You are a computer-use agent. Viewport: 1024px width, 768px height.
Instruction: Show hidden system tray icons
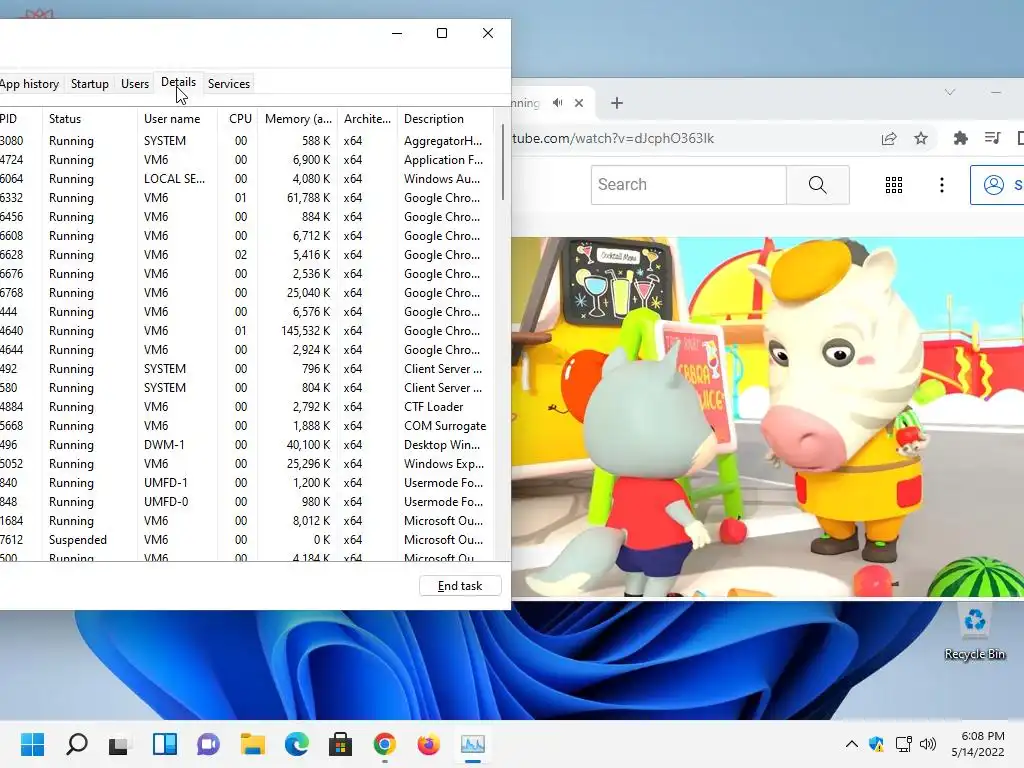point(852,744)
